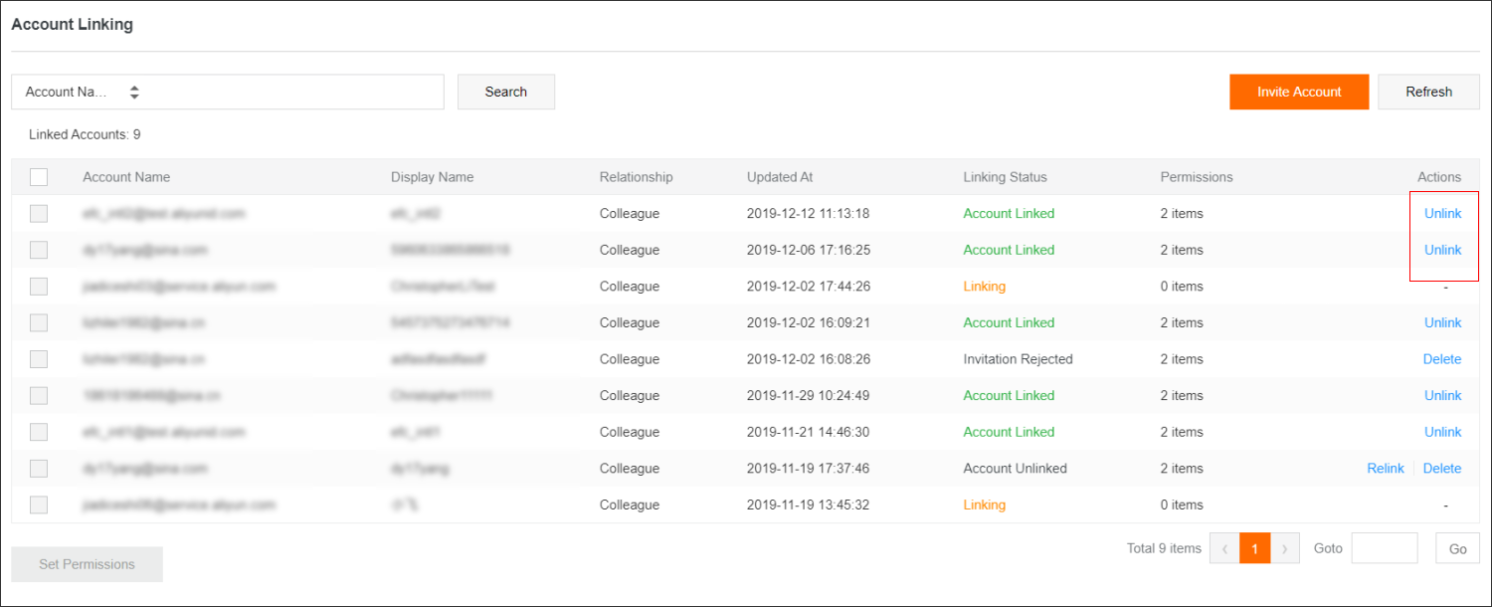Unlink the account updated 2019-12-12 11:13:18

[x=1442, y=213]
